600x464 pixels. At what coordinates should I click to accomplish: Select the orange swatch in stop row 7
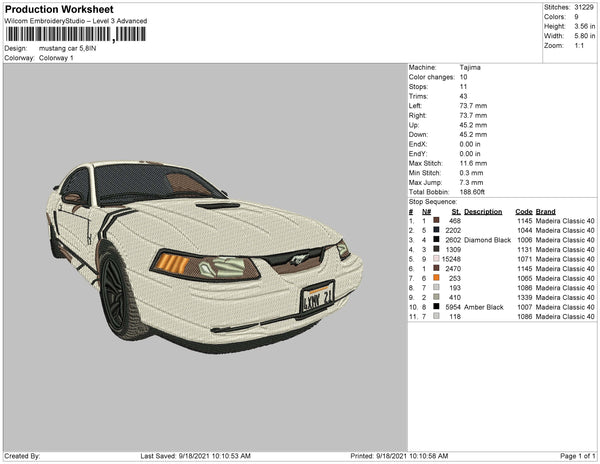tap(436, 278)
